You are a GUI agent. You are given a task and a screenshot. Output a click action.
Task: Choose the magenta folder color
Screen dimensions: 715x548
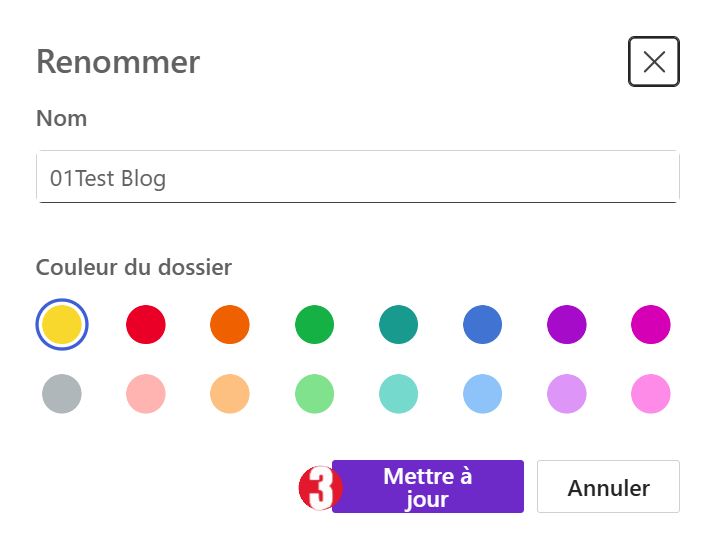coord(651,325)
